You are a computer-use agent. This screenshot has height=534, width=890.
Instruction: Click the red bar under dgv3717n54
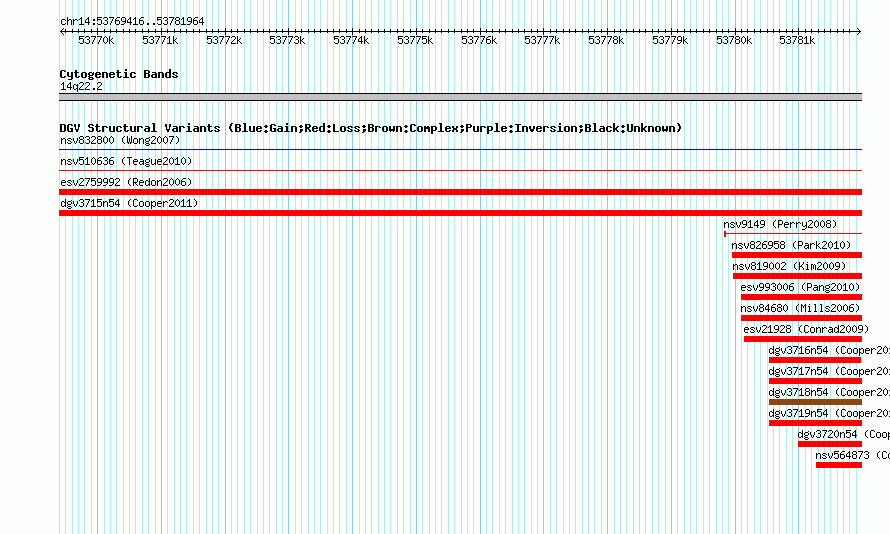pyautogui.click(x=815, y=381)
